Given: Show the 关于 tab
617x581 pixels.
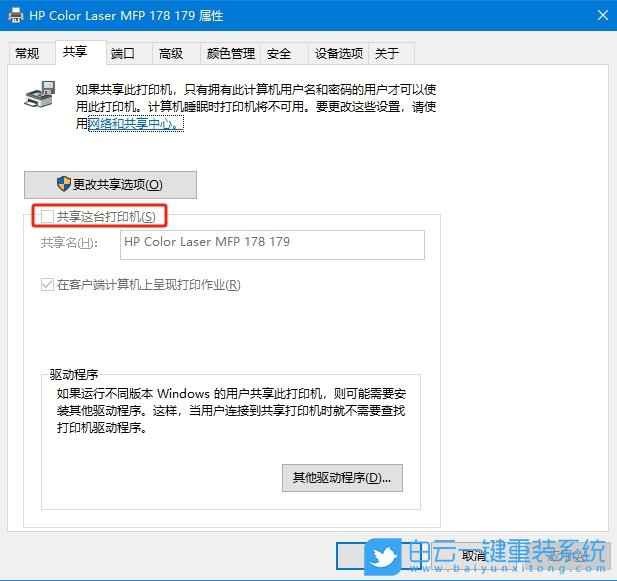Looking at the screenshot, I should click(x=392, y=53).
